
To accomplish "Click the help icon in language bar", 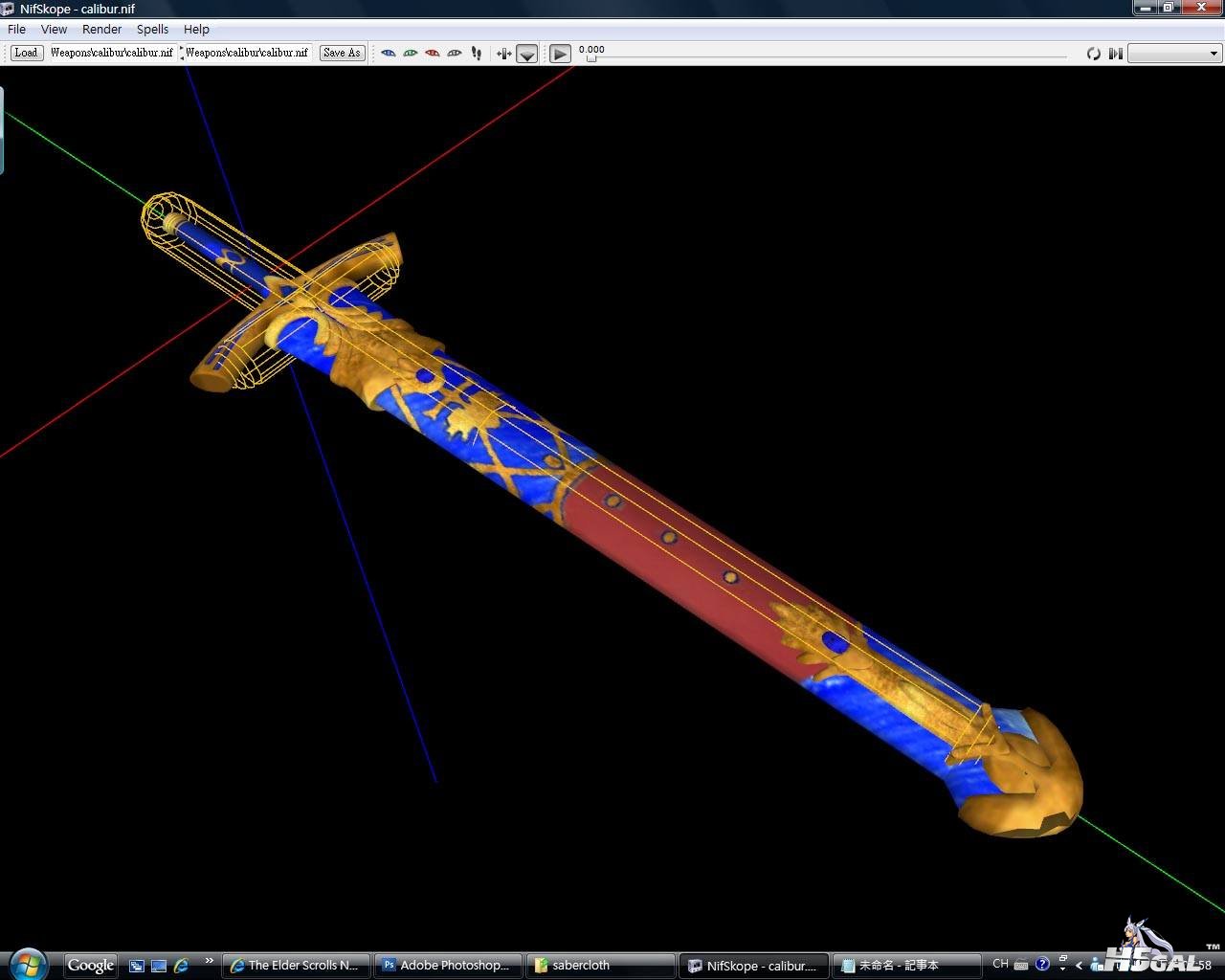I will [1042, 965].
